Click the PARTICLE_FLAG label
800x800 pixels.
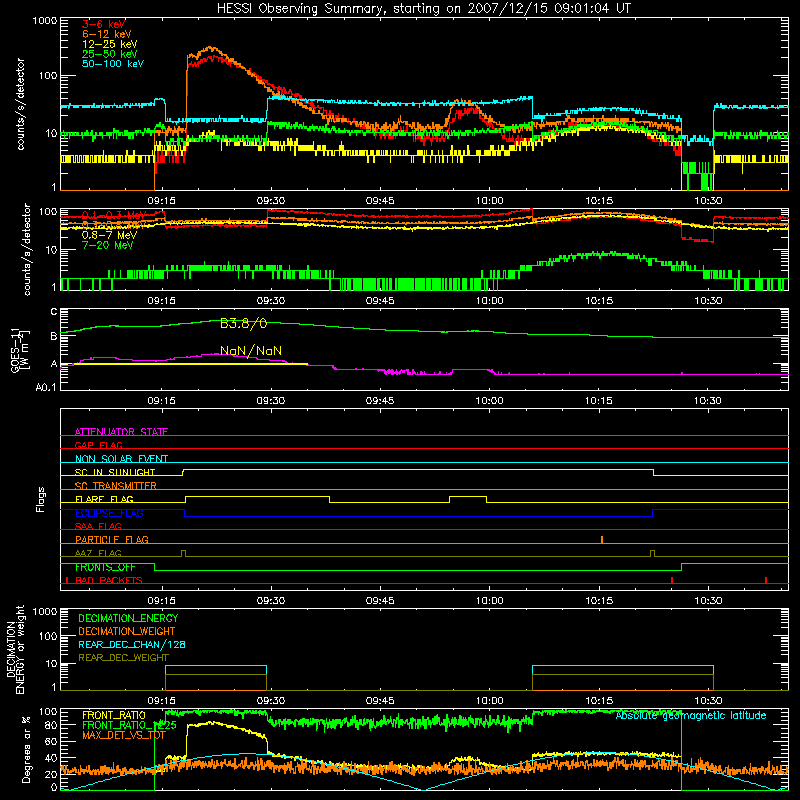click(x=112, y=540)
